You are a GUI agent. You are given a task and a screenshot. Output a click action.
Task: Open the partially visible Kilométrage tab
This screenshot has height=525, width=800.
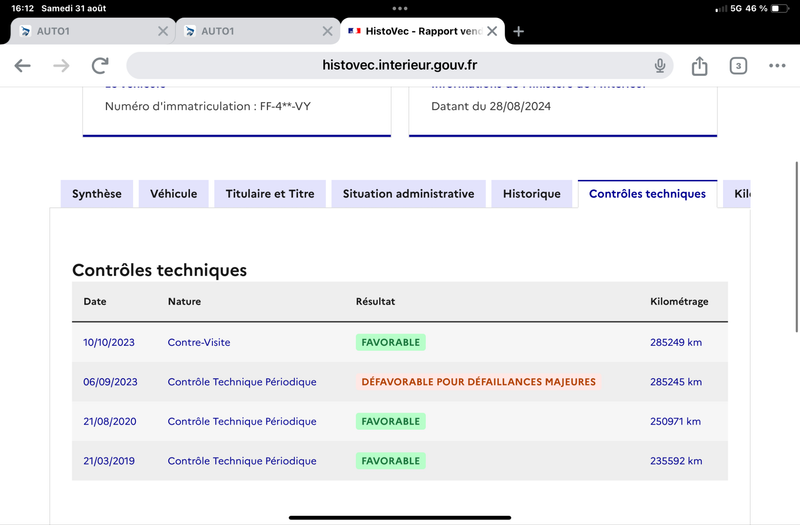737,194
